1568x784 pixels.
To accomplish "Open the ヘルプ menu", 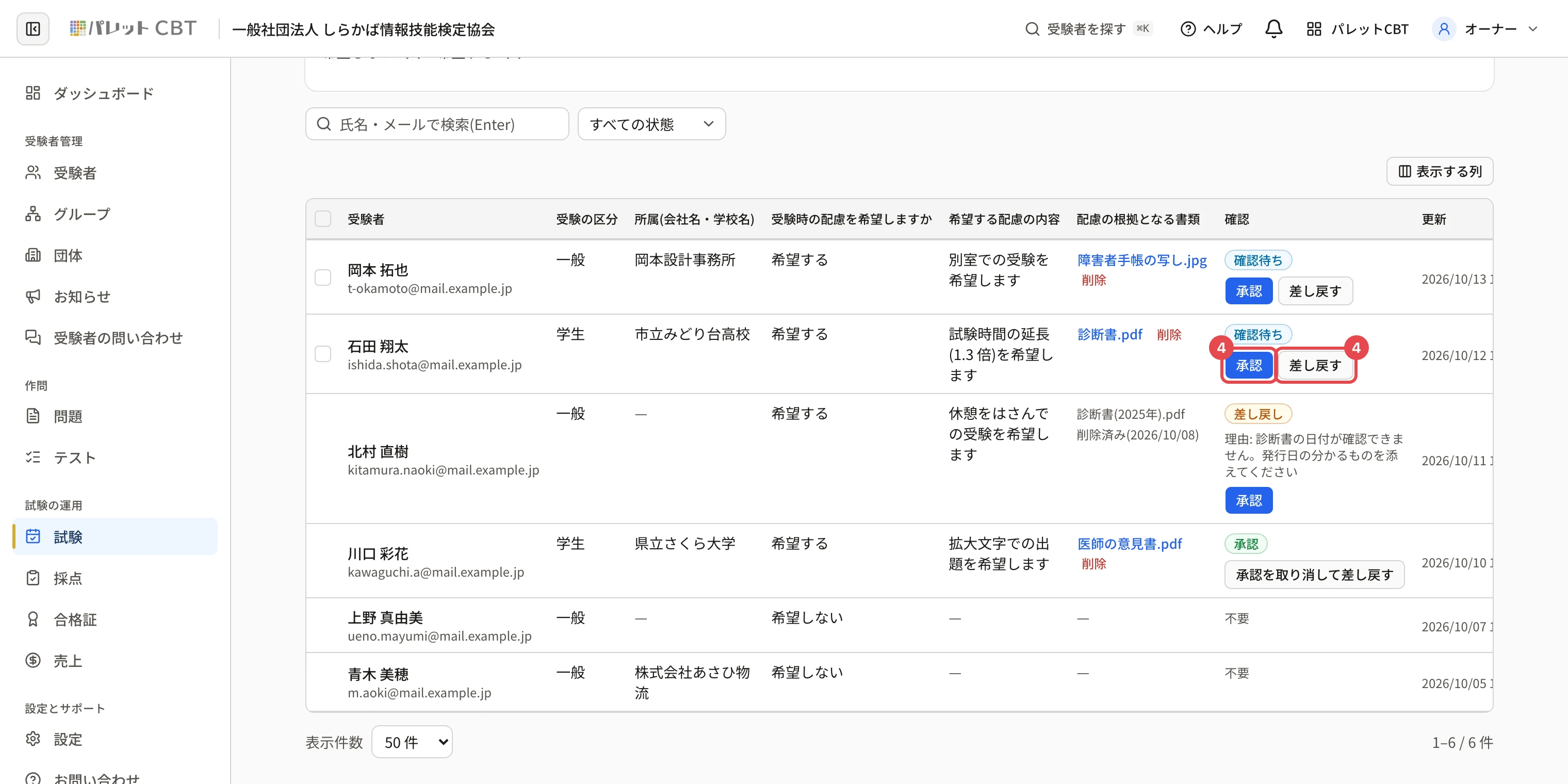I will [1211, 28].
